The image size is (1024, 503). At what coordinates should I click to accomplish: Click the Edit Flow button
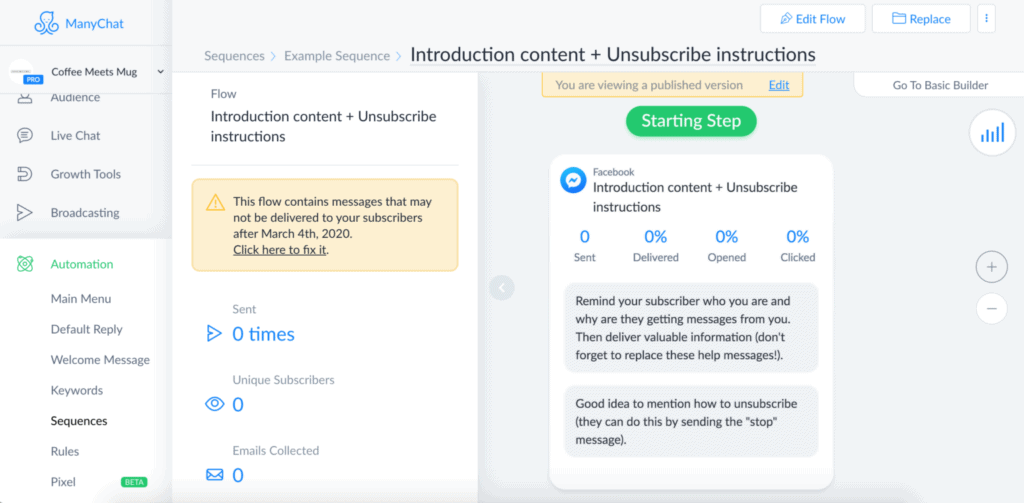click(812, 19)
